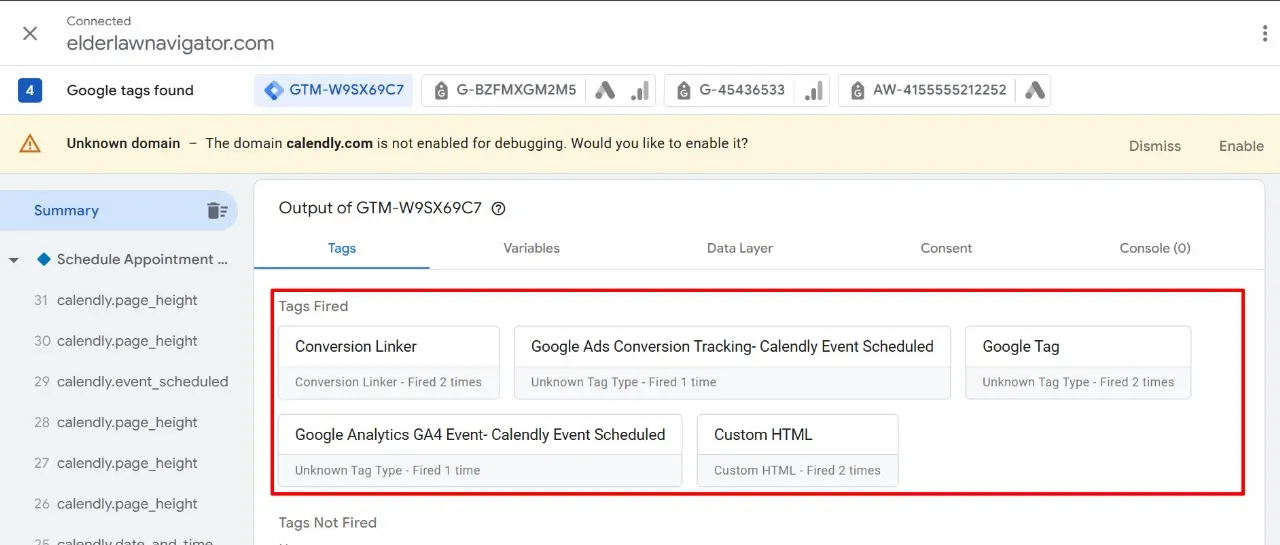Switch to the Consent tab
1280x545 pixels.
pyautogui.click(x=946, y=248)
